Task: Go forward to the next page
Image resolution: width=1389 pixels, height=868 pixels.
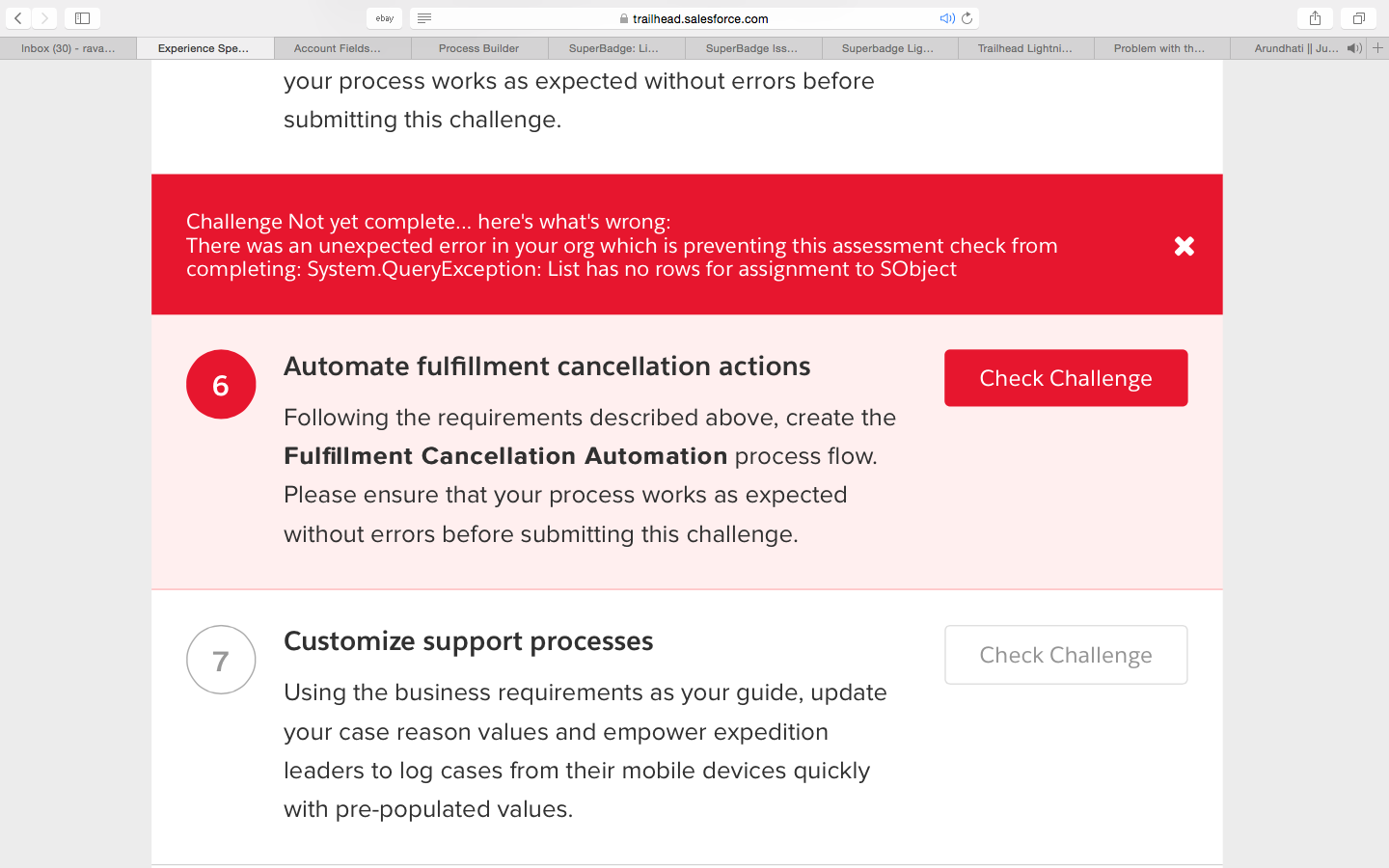Action: point(44,18)
